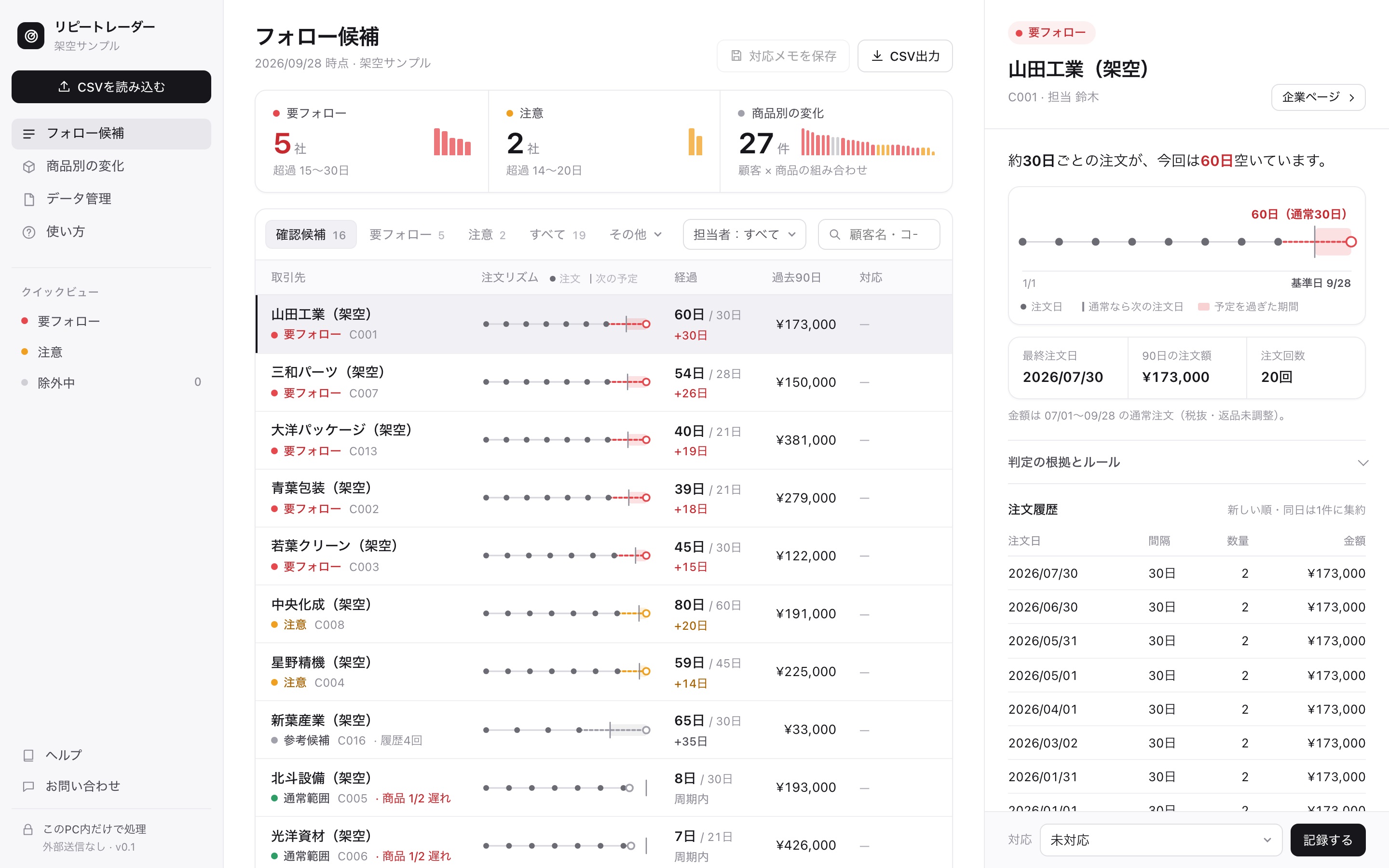This screenshot has width=1389, height=868.
Task: Open the 企業ページ link button
Action: (x=1318, y=97)
